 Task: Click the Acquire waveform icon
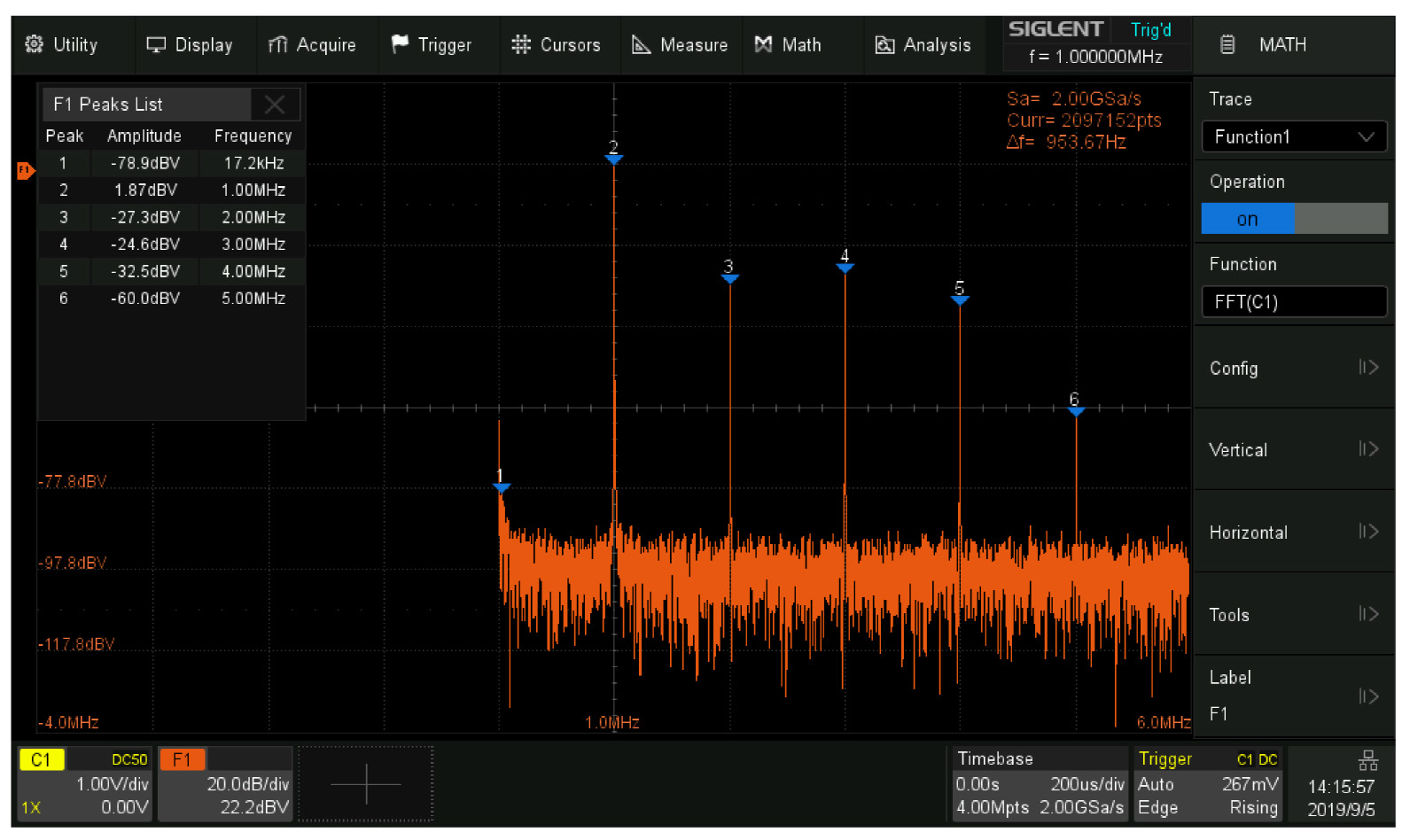(x=278, y=44)
